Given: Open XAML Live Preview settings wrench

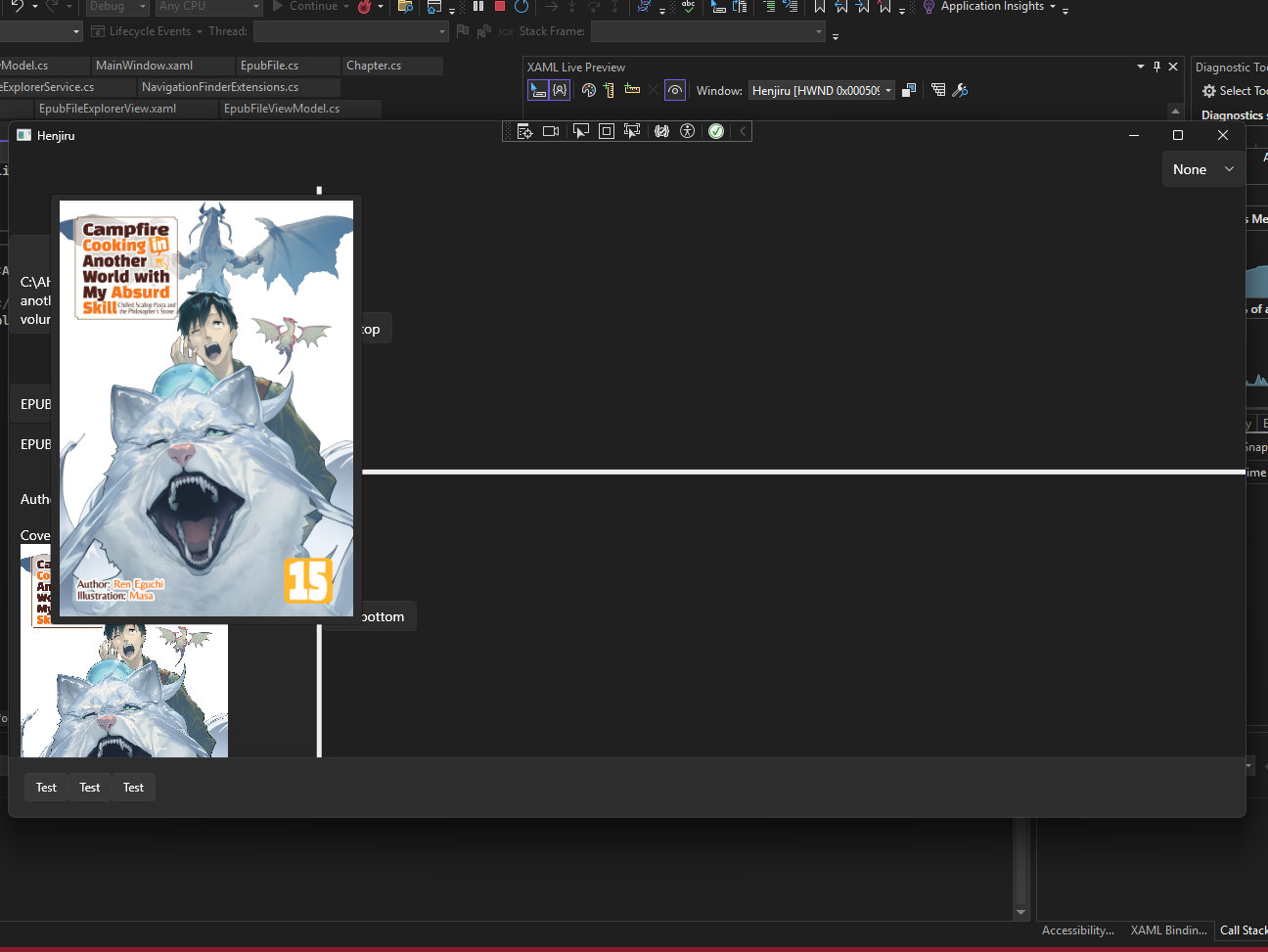Looking at the screenshot, I should pos(960,90).
